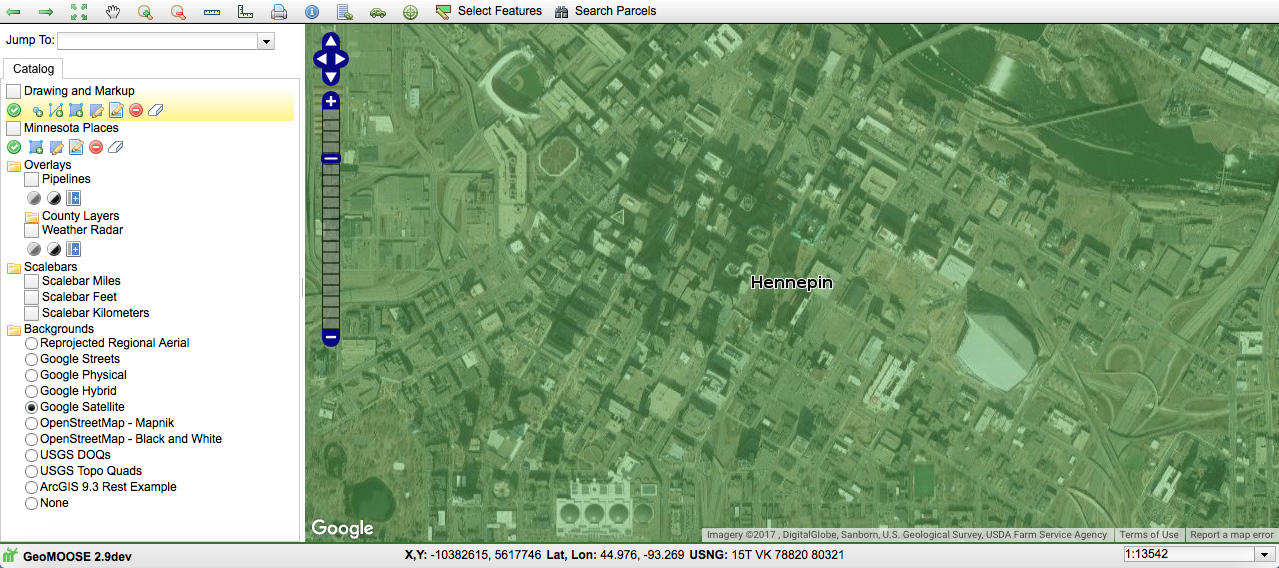1279x568 pixels.
Task: Pan the map south arrow
Action: tap(331, 77)
